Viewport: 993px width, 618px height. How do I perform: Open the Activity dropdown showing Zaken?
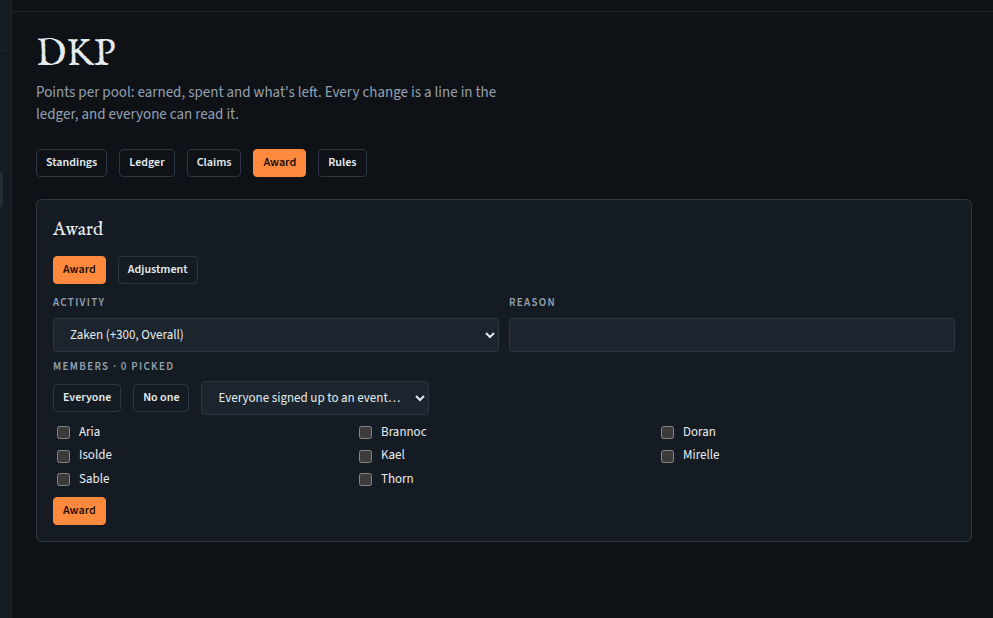coord(275,335)
